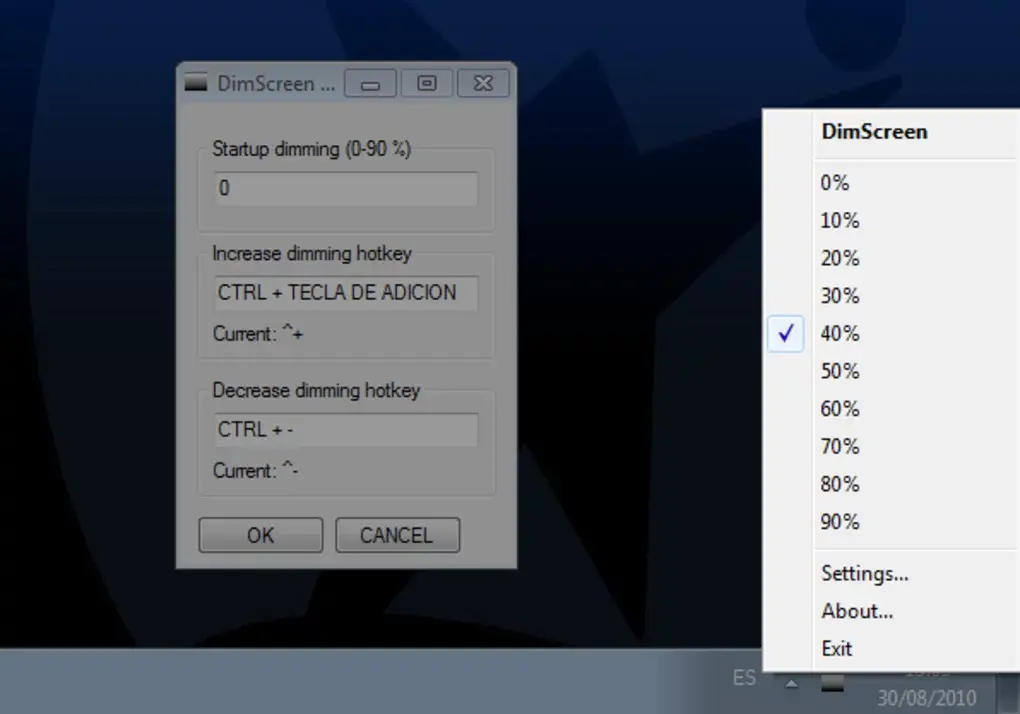Click the DimScreen window title icon
This screenshot has height=714, width=1020.
(x=196, y=83)
